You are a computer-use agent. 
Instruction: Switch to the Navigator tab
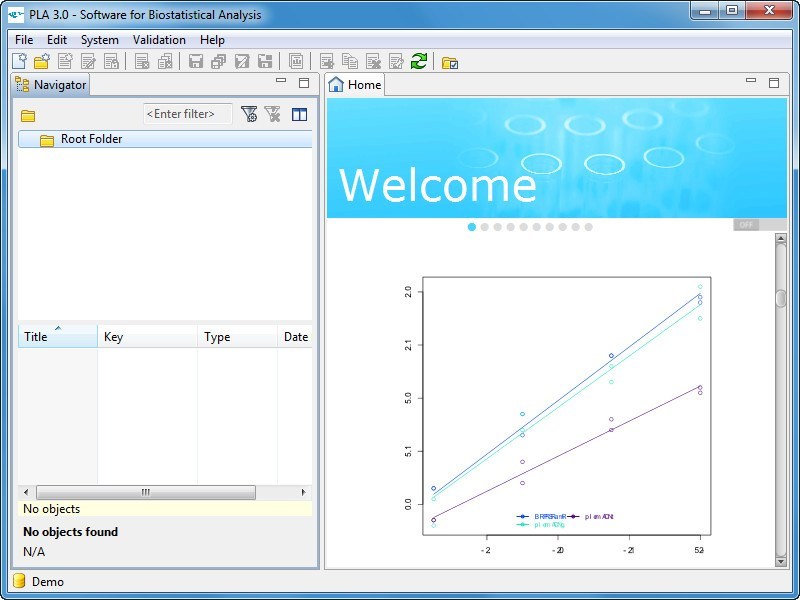click(51, 85)
